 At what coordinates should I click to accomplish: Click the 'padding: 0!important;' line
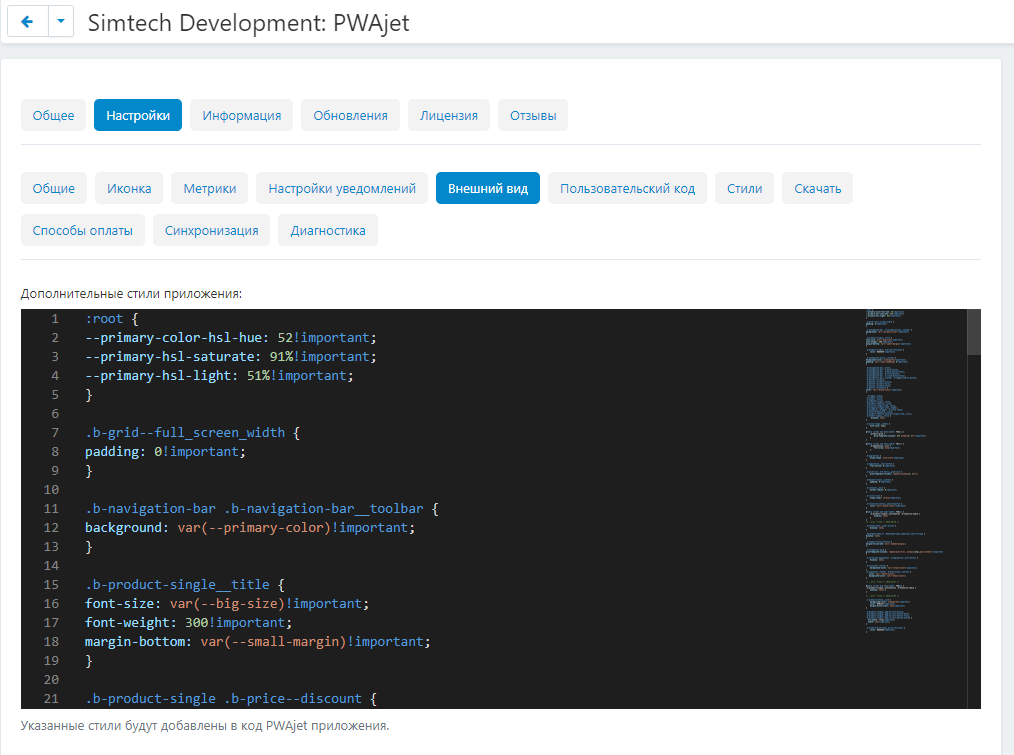pos(165,452)
